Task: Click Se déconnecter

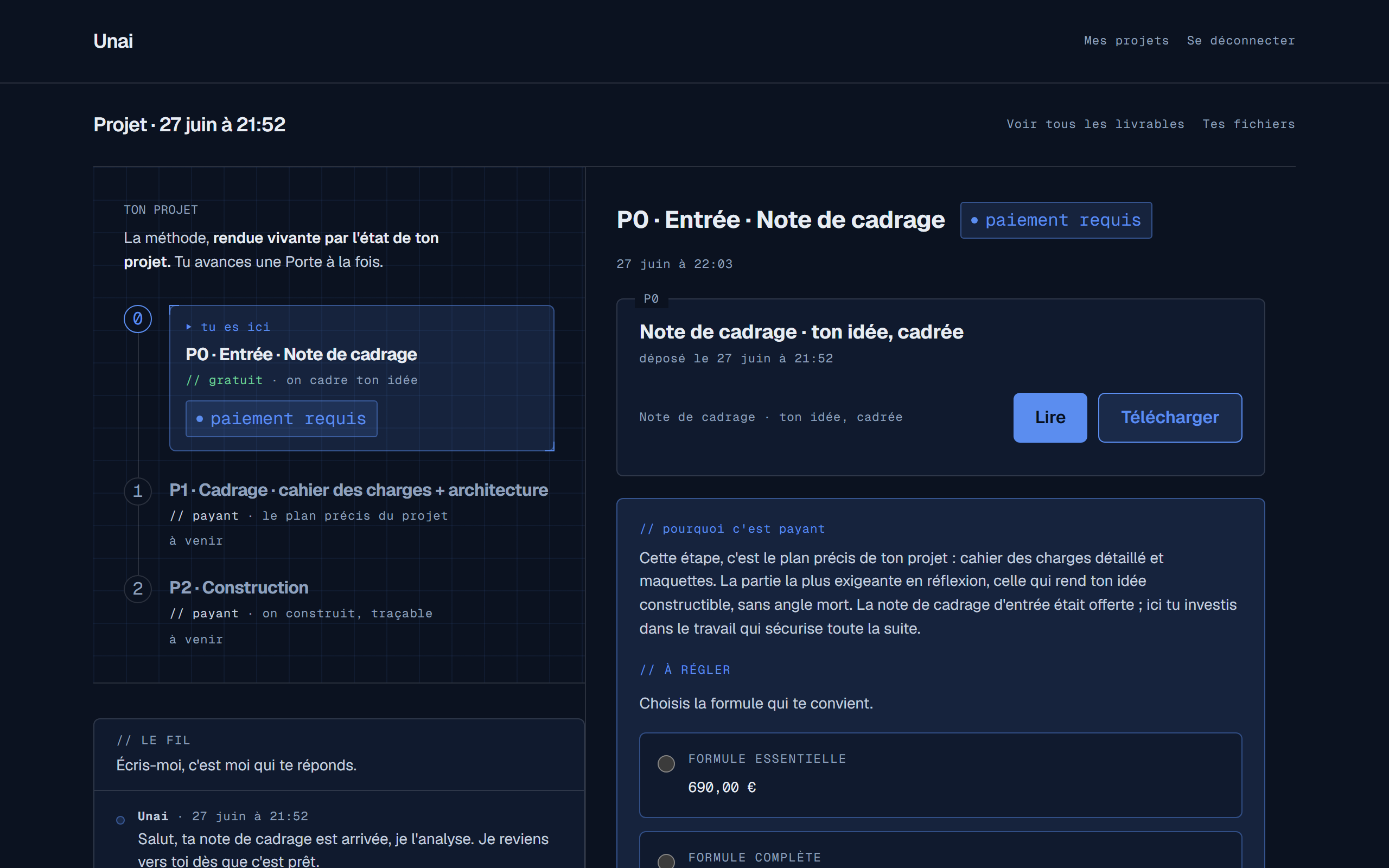Action: [1241, 41]
